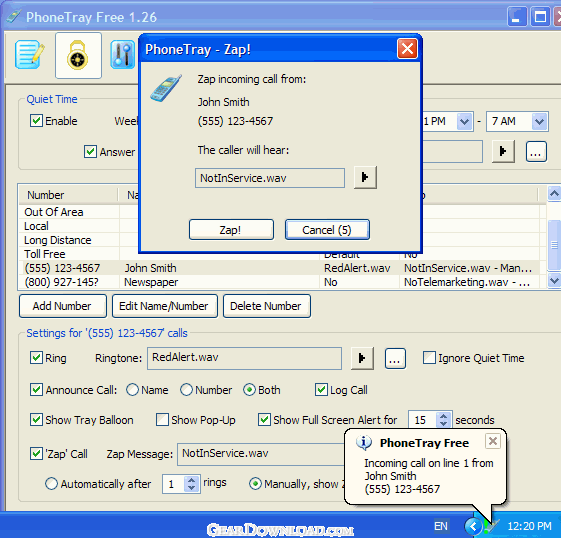Click NotInService.wav field in Zap dialog

[270, 178]
